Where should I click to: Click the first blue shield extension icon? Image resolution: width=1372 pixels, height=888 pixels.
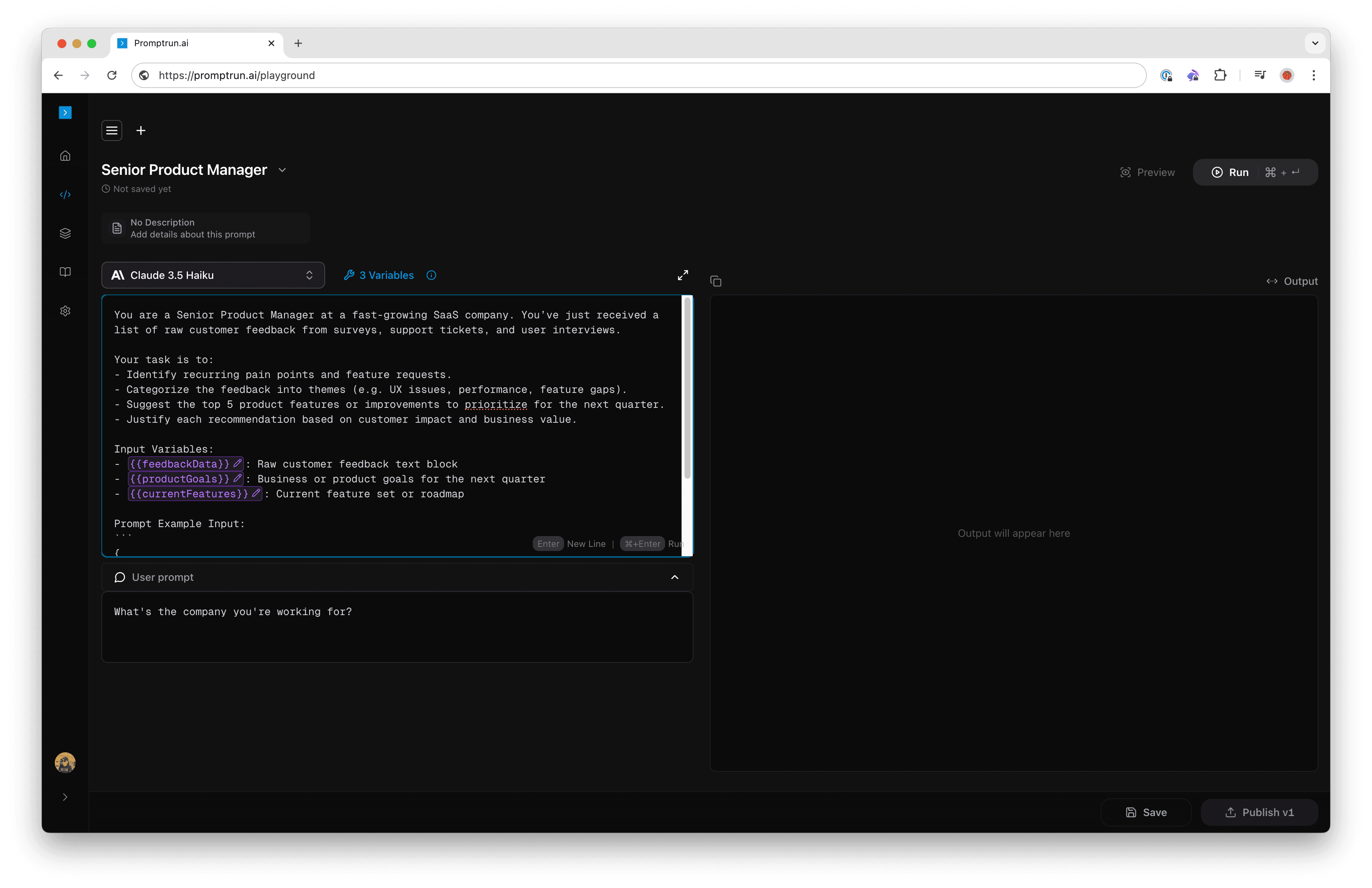(x=1166, y=75)
